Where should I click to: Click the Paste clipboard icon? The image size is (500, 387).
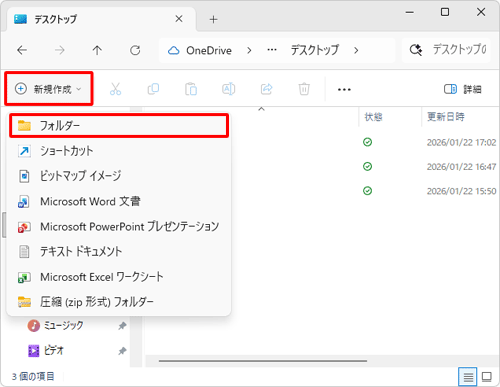pyautogui.click(x=191, y=89)
